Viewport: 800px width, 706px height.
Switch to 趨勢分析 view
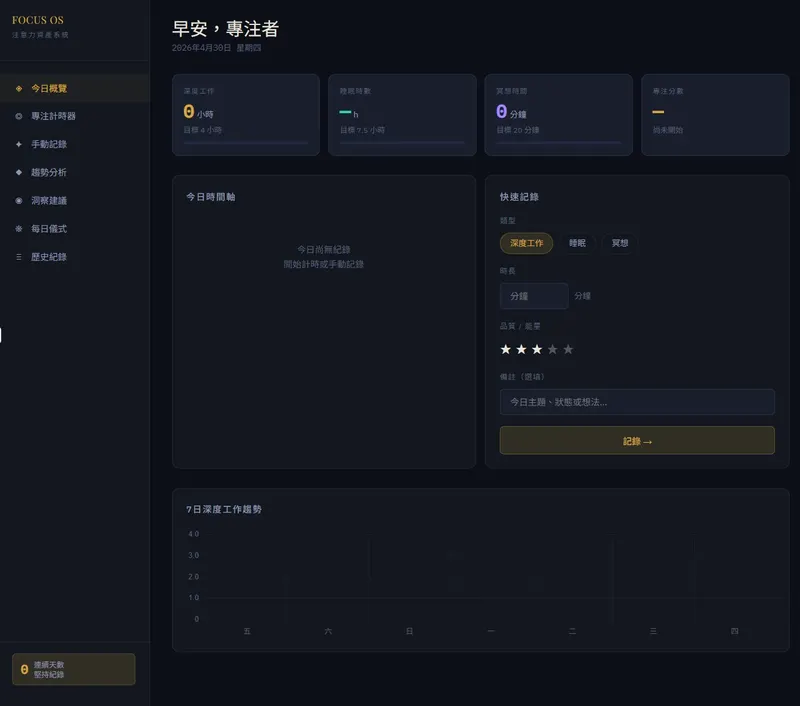click(74, 172)
